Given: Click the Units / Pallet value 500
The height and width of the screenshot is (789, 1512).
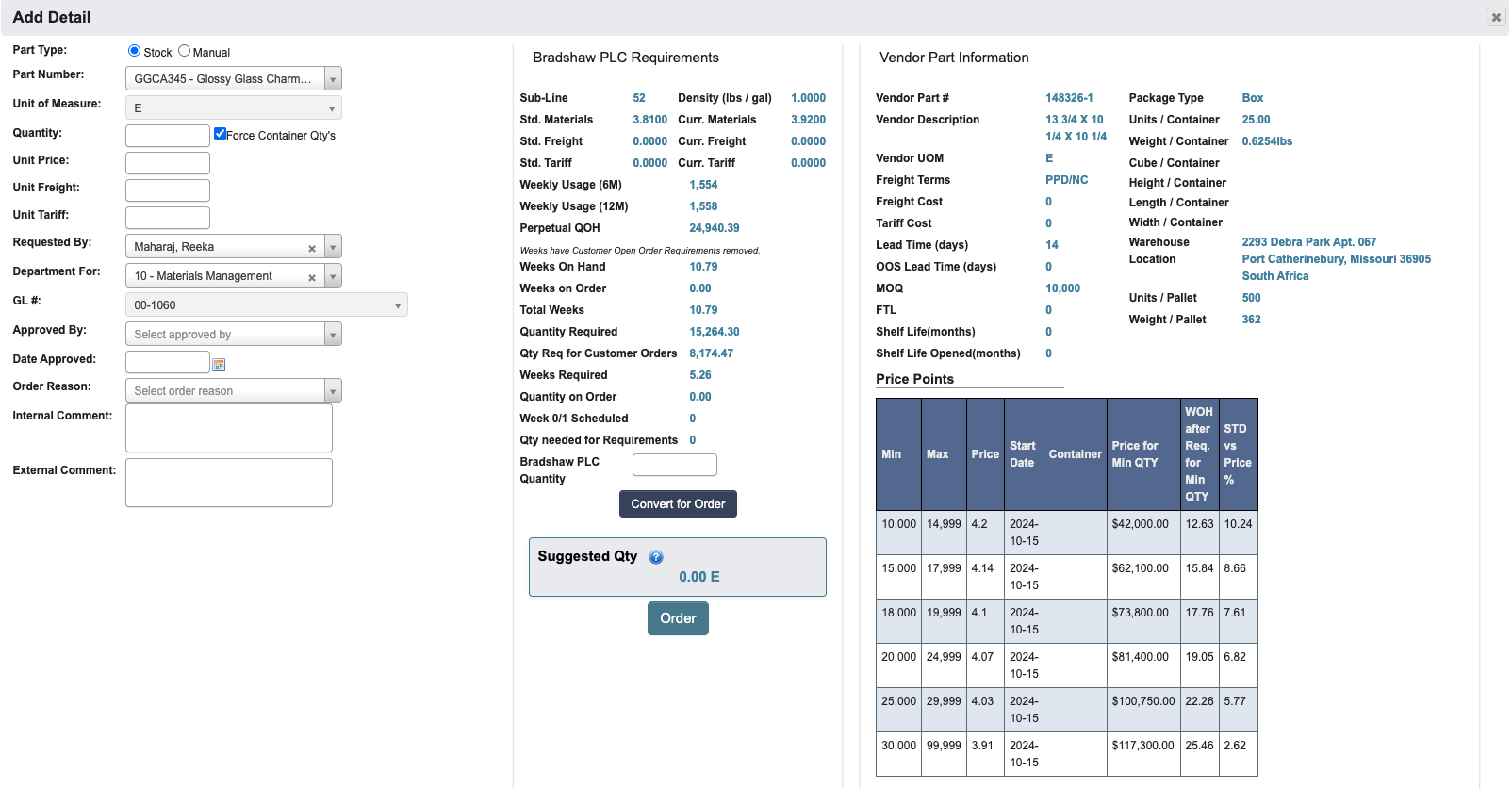Looking at the screenshot, I should point(1251,298).
